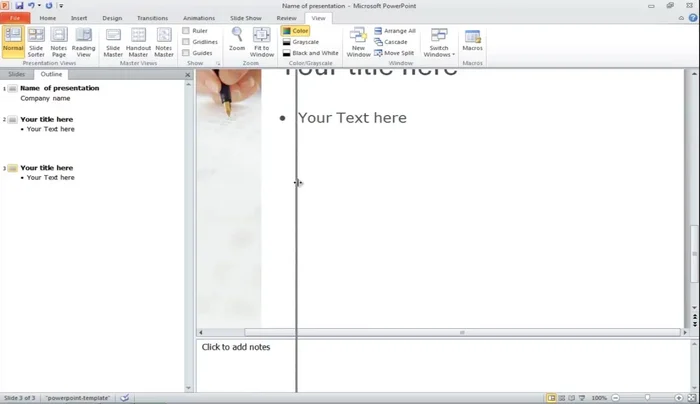Open the Slide Master view

113,41
